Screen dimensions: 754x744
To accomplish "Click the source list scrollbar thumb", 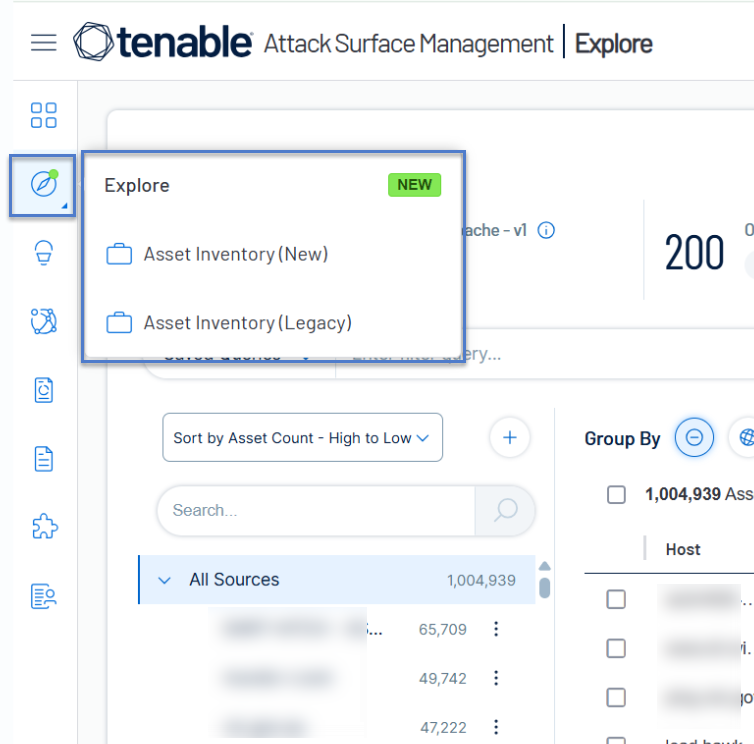I will (x=544, y=588).
